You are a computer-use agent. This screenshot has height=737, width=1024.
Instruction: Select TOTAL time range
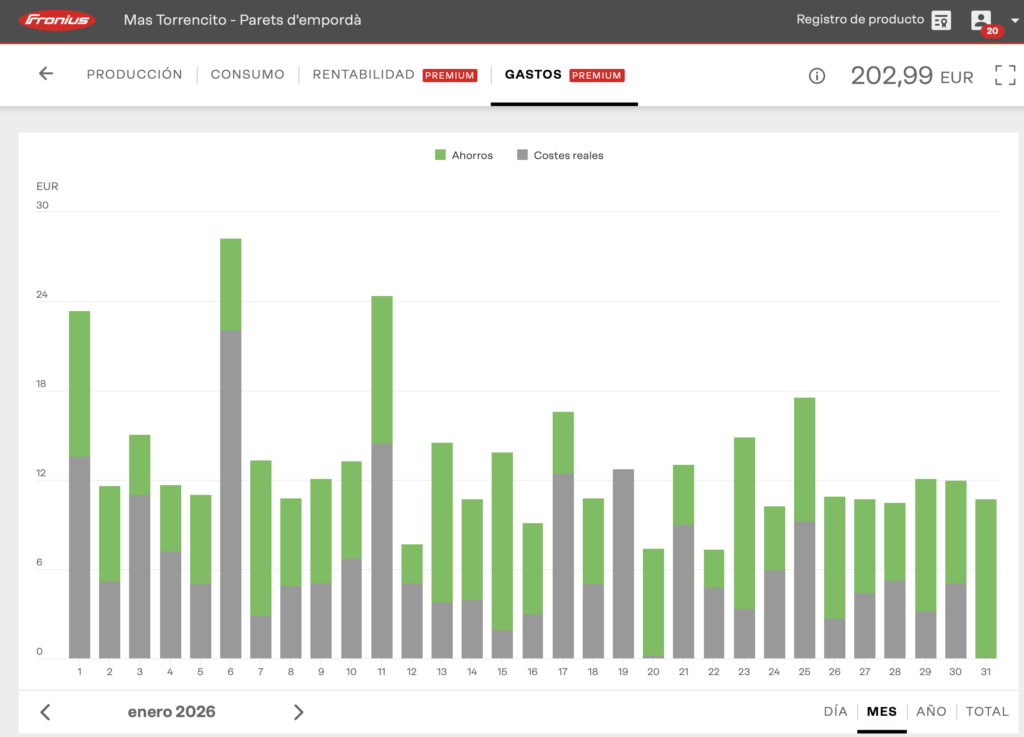pos(987,712)
